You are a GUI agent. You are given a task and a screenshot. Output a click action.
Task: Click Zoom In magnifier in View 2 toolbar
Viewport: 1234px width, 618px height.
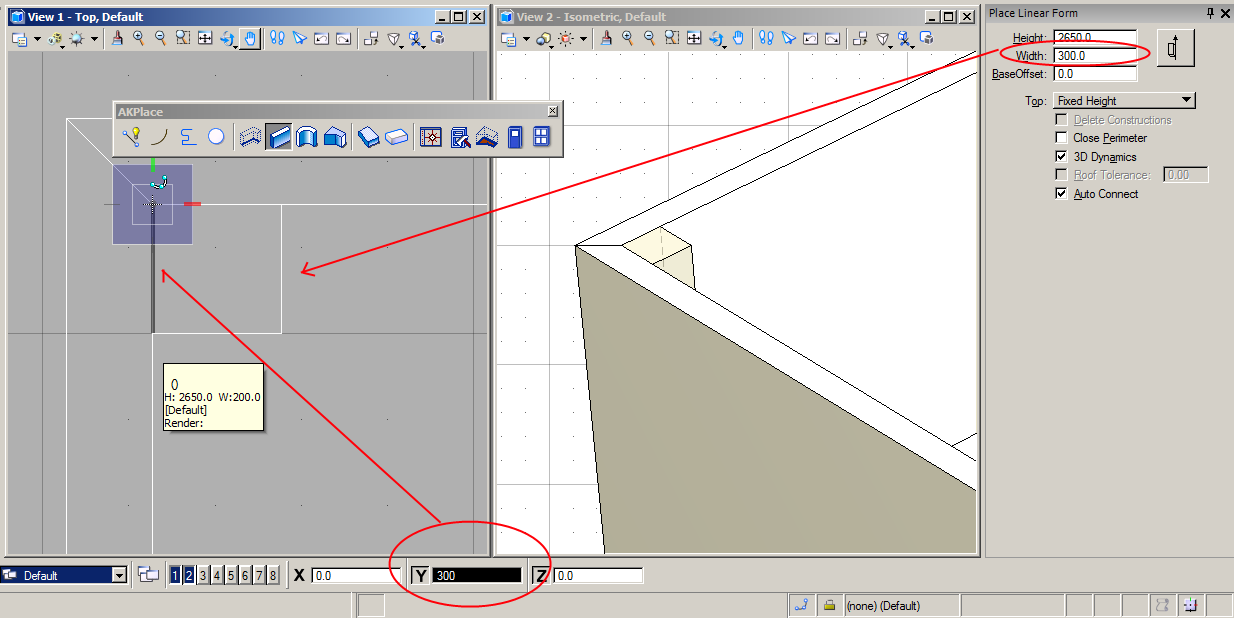tap(627, 39)
